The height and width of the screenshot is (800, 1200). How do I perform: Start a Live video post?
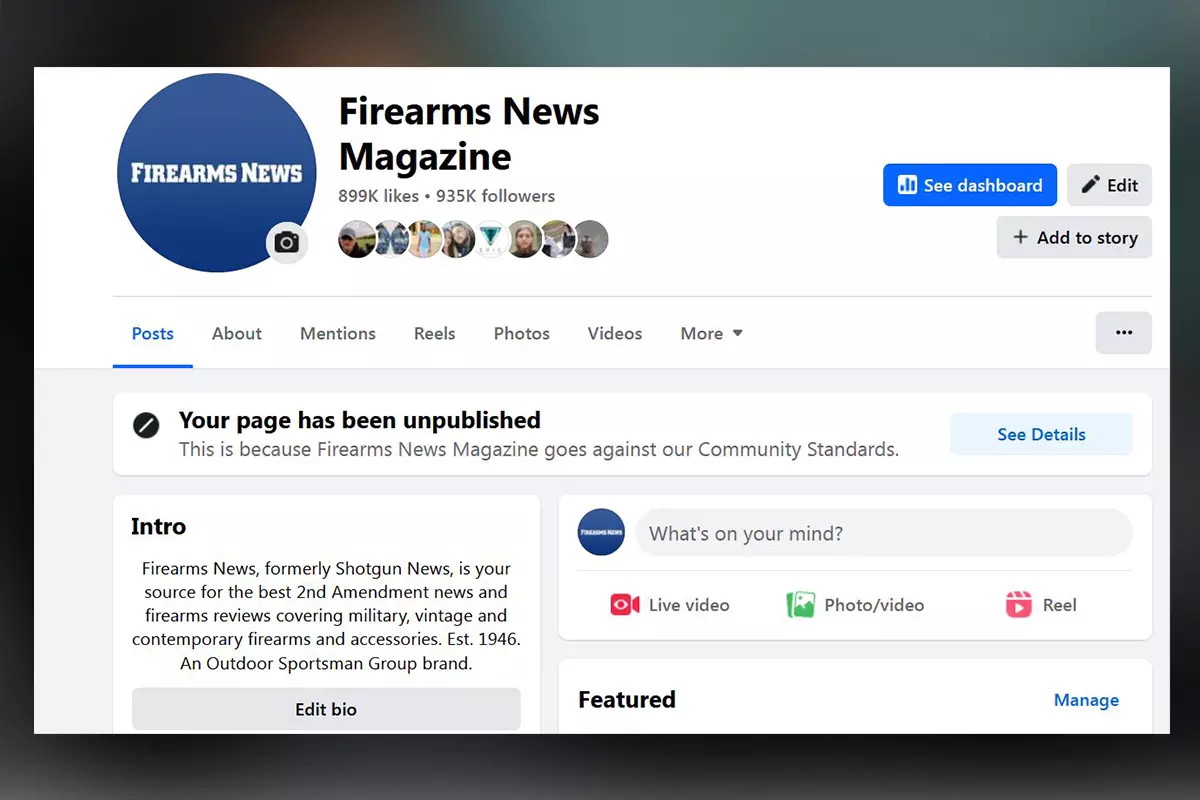(670, 605)
